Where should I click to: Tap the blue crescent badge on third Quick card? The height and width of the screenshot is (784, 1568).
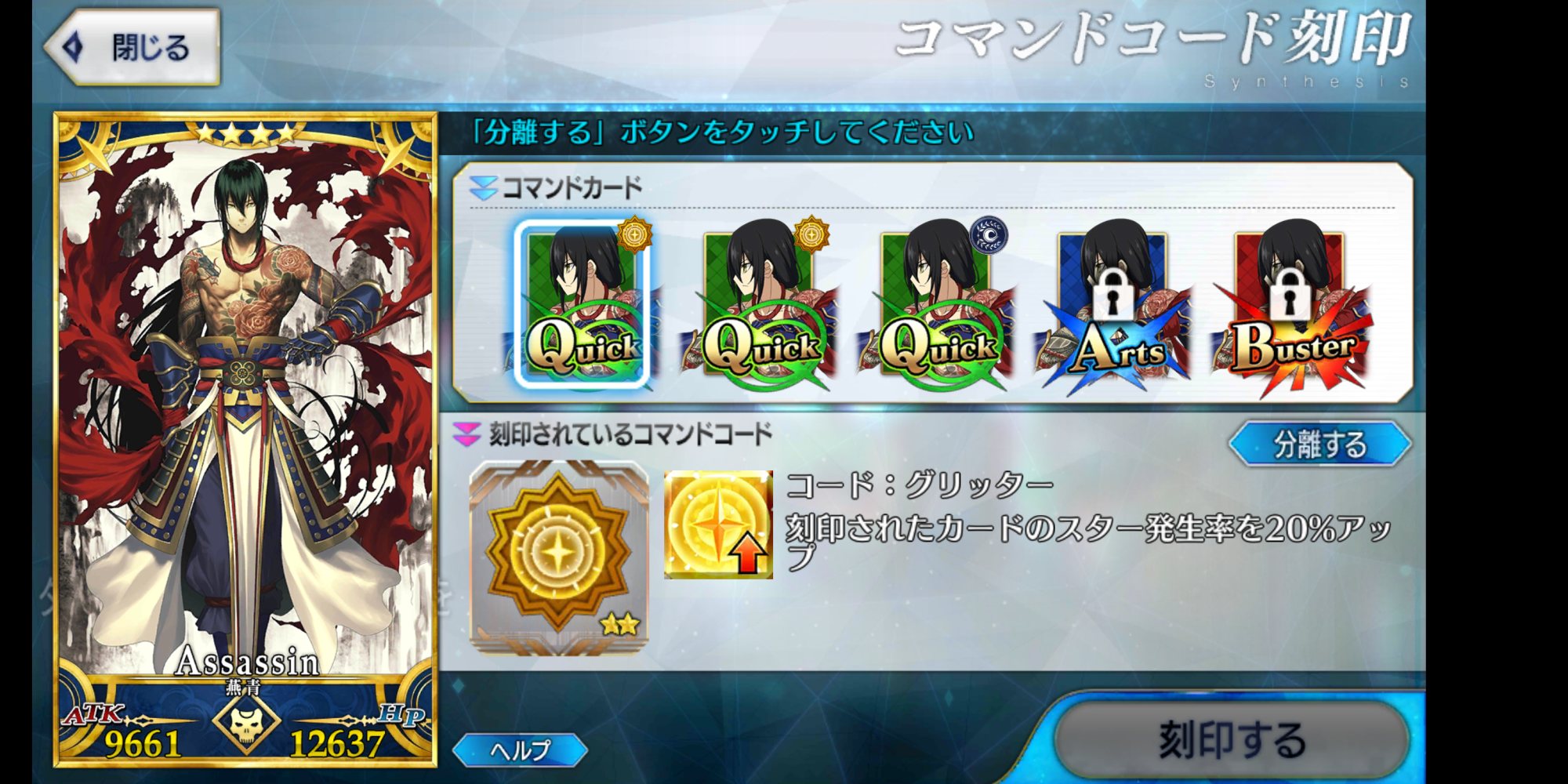989,235
